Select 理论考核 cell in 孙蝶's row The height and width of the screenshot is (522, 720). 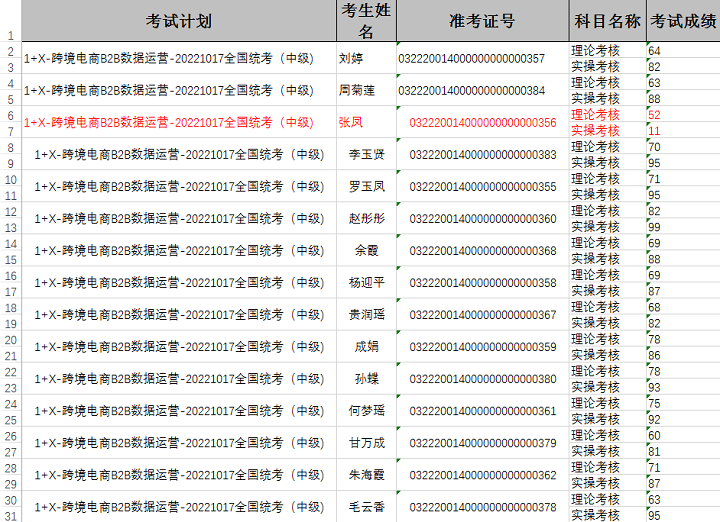coord(595,371)
